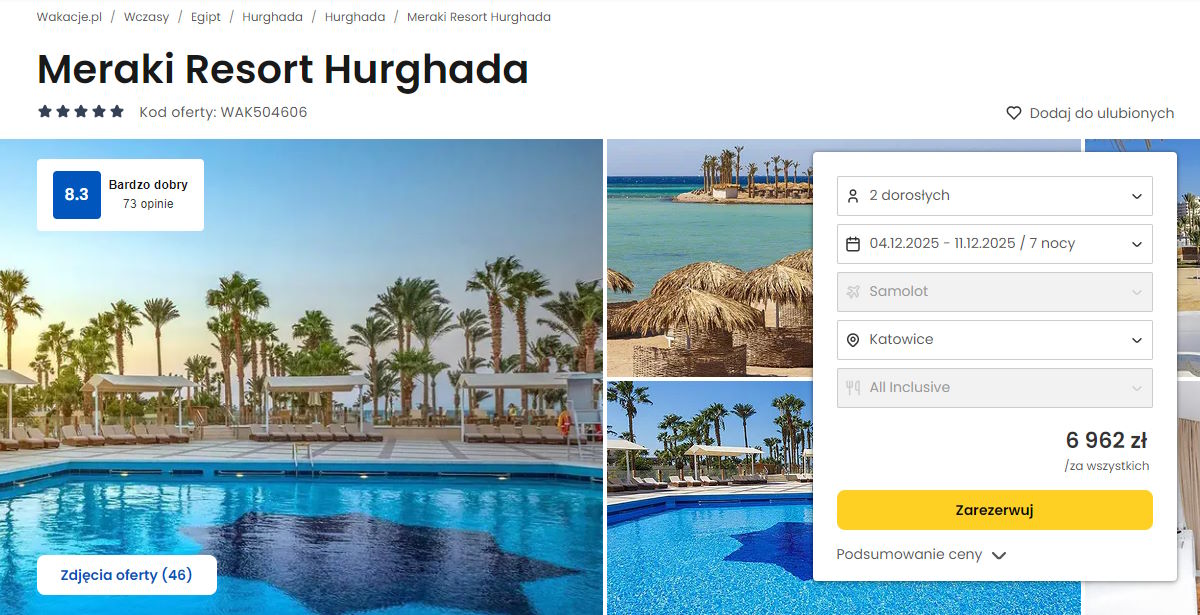Screen dimensions: 1200x615
Task: Open Zdjęcia oferty (46) gallery button
Action: 127,575
